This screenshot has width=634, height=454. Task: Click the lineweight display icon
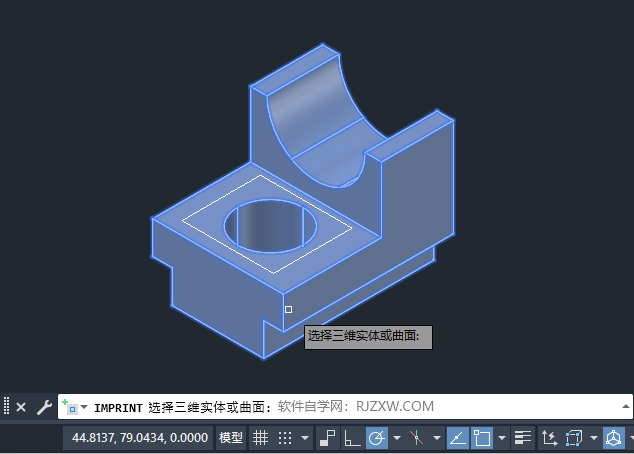click(x=522, y=438)
